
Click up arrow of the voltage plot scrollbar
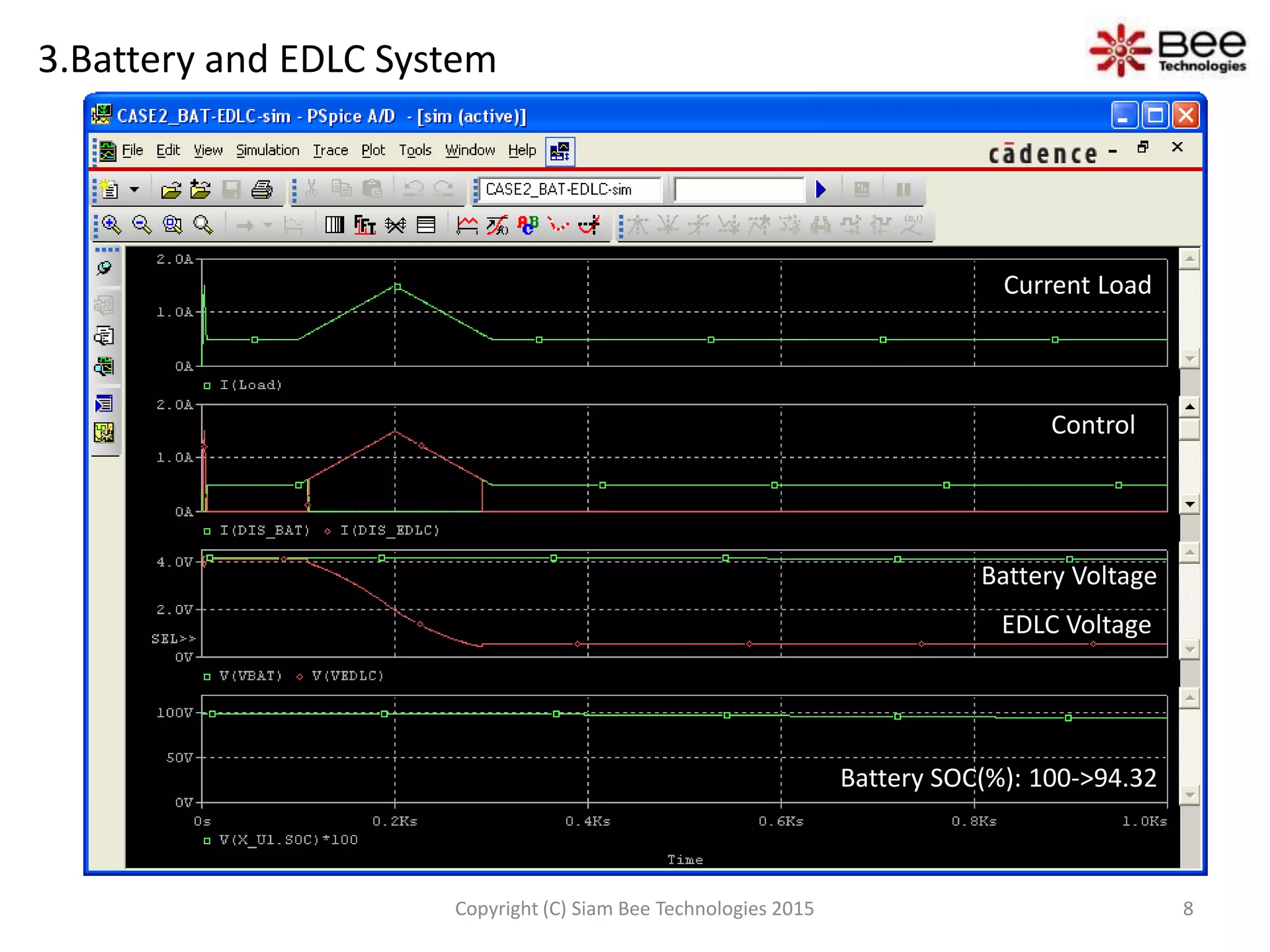[1189, 552]
